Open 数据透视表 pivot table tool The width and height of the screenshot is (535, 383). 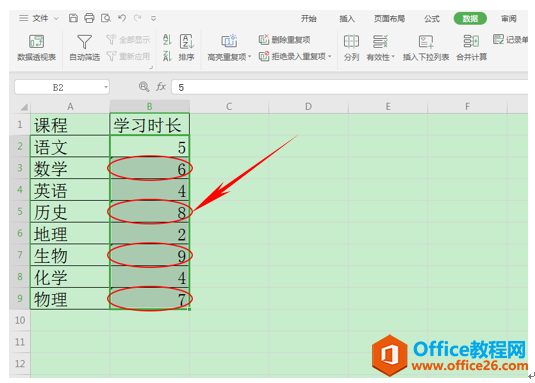[37, 48]
